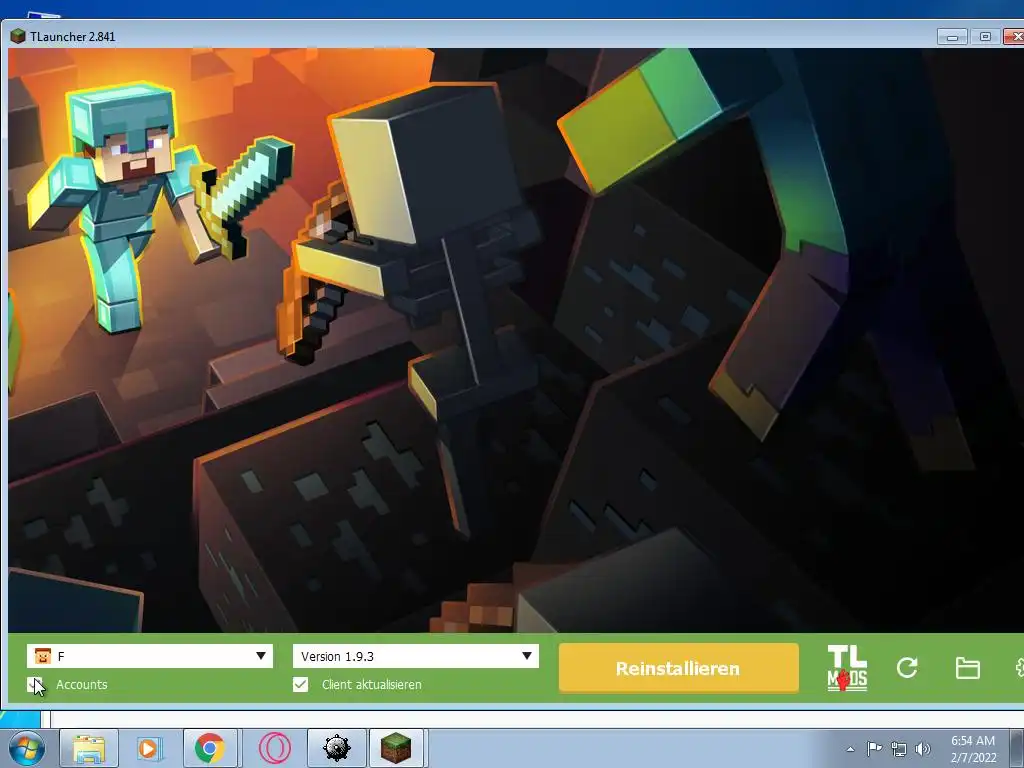Open the game folder icon
Screen dimensions: 1024x768
click(x=967, y=668)
